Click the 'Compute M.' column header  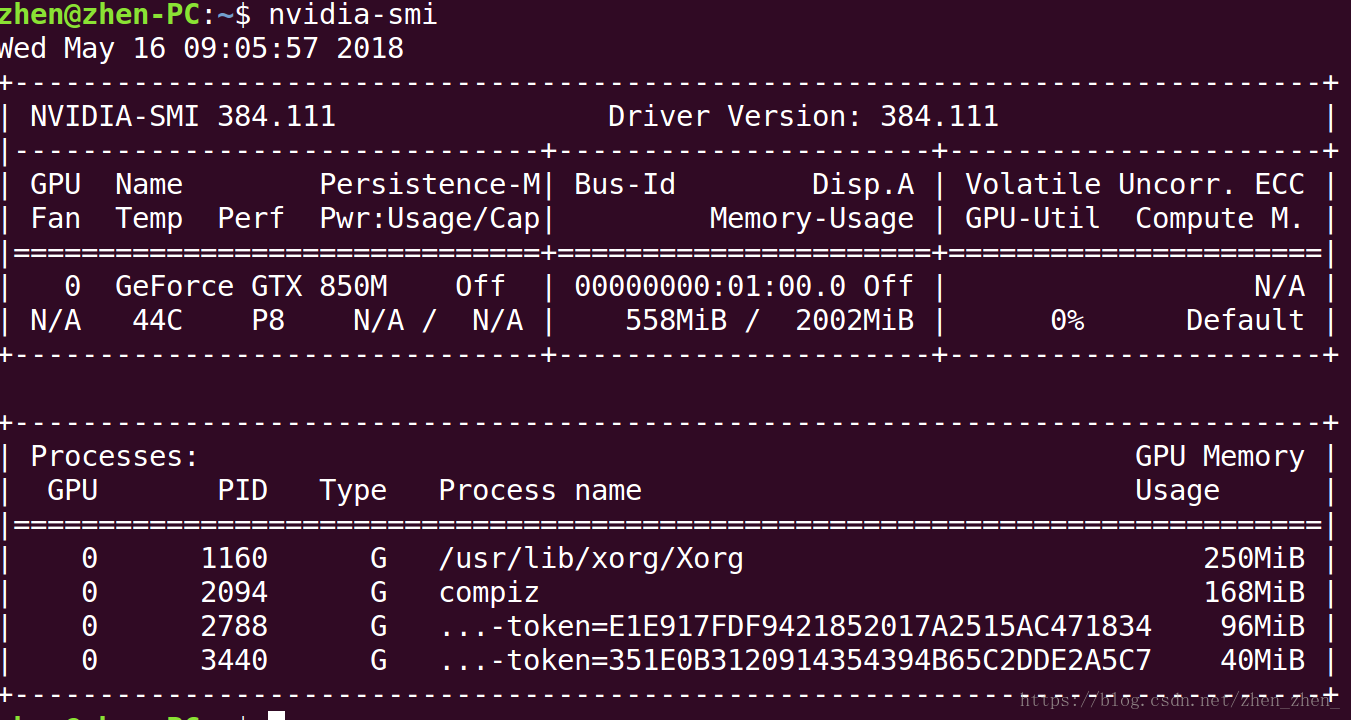pos(1220,218)
